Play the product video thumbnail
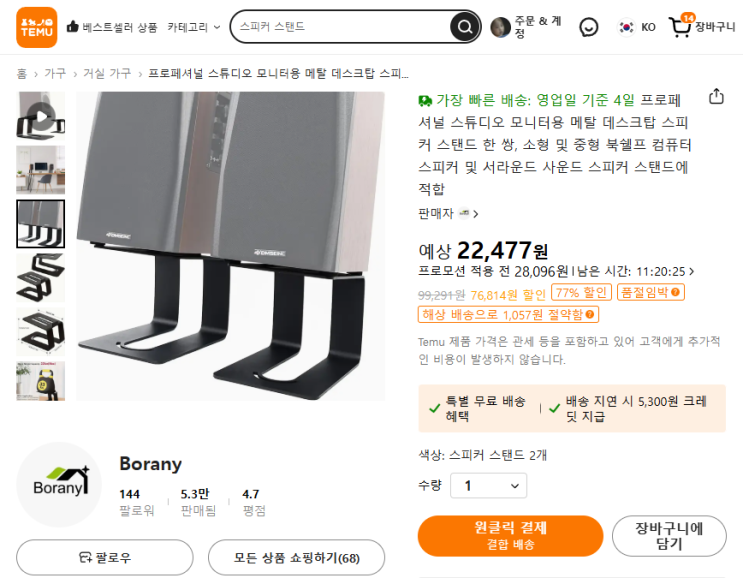 [x=41, y=115]
